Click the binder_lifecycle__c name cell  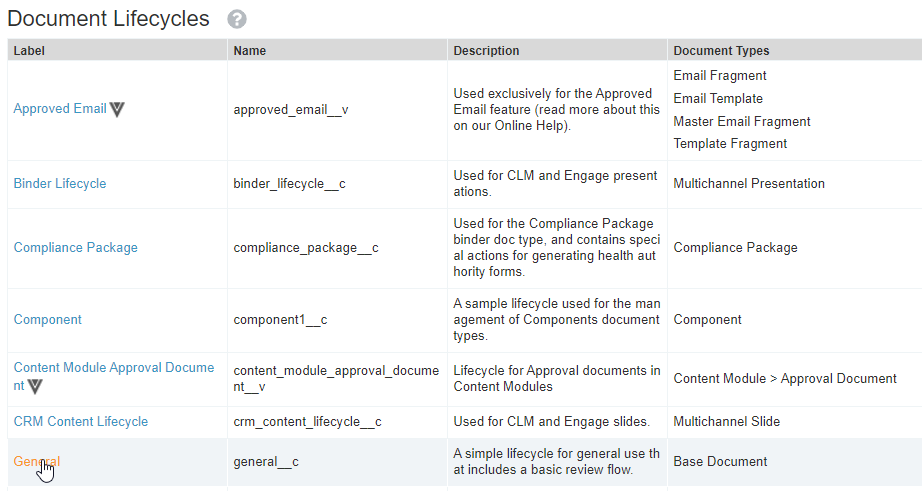tap(289, 185)
